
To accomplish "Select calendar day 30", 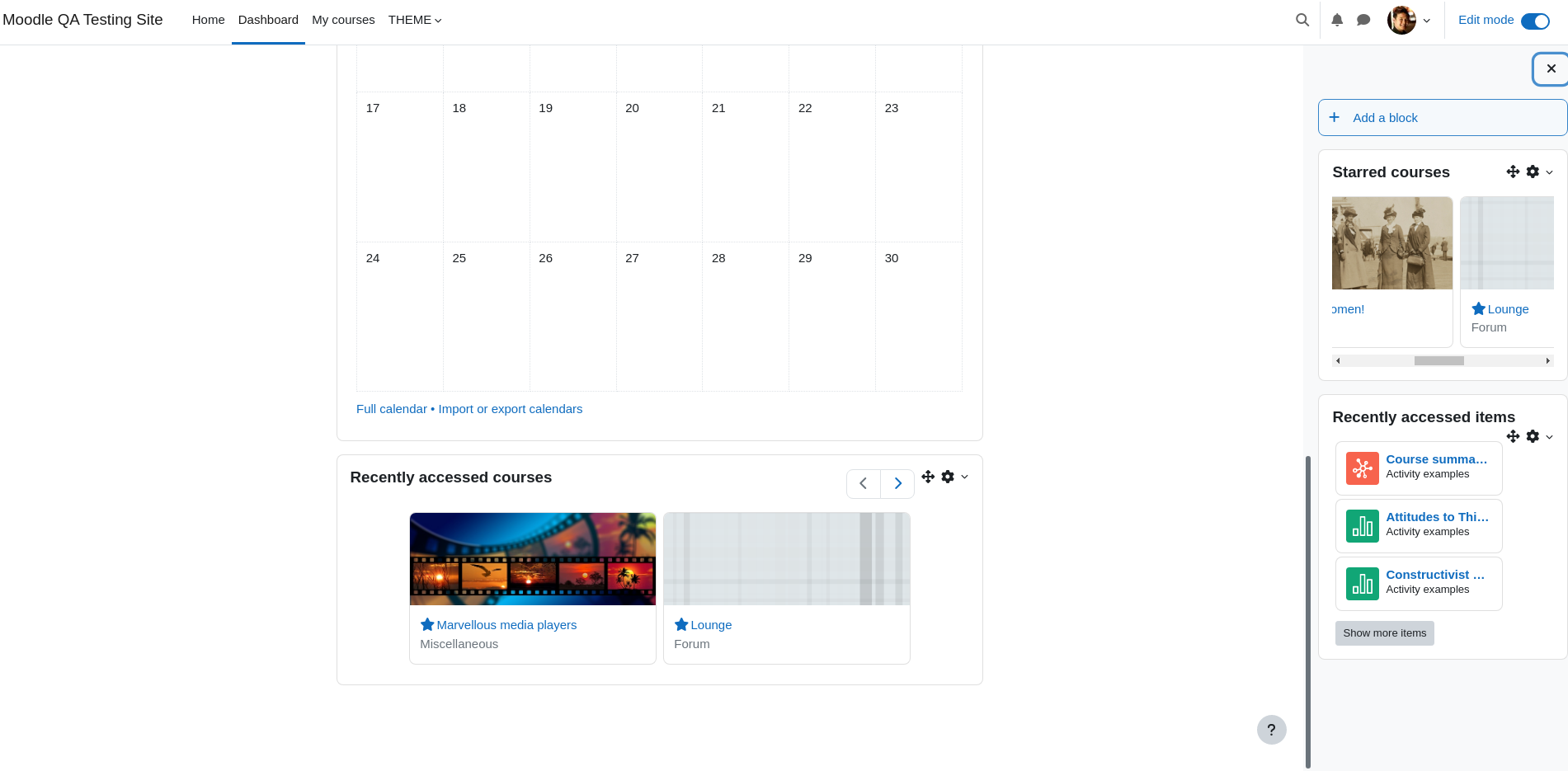I will [892, 258].
